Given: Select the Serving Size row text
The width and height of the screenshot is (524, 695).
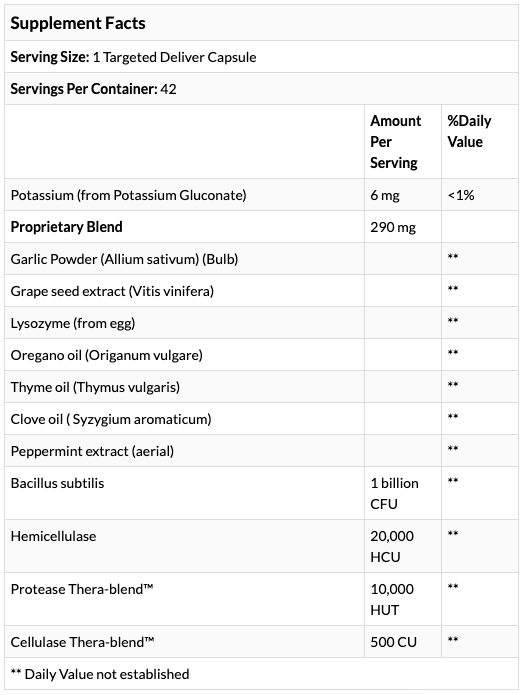Looking at the screenshot, I should pyautogui.click(x=133, y=57).
